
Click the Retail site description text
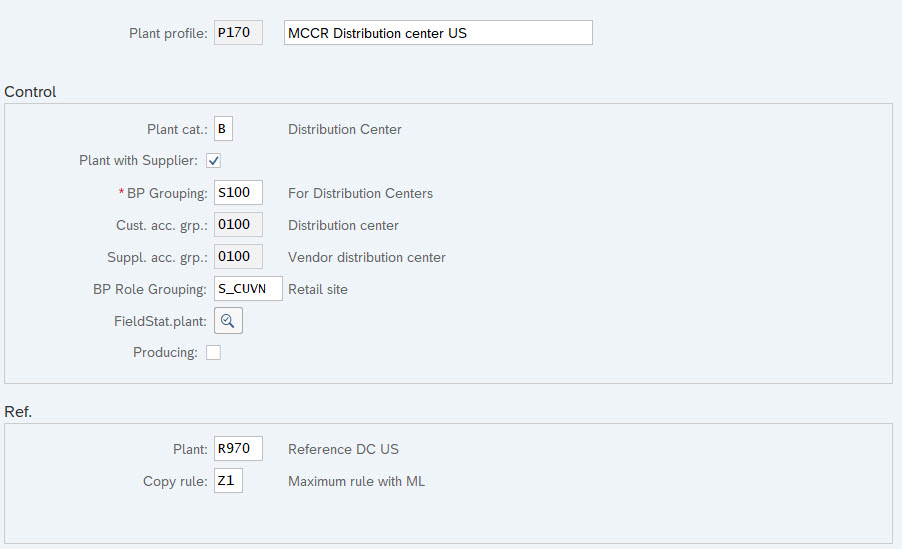(318, 289)
